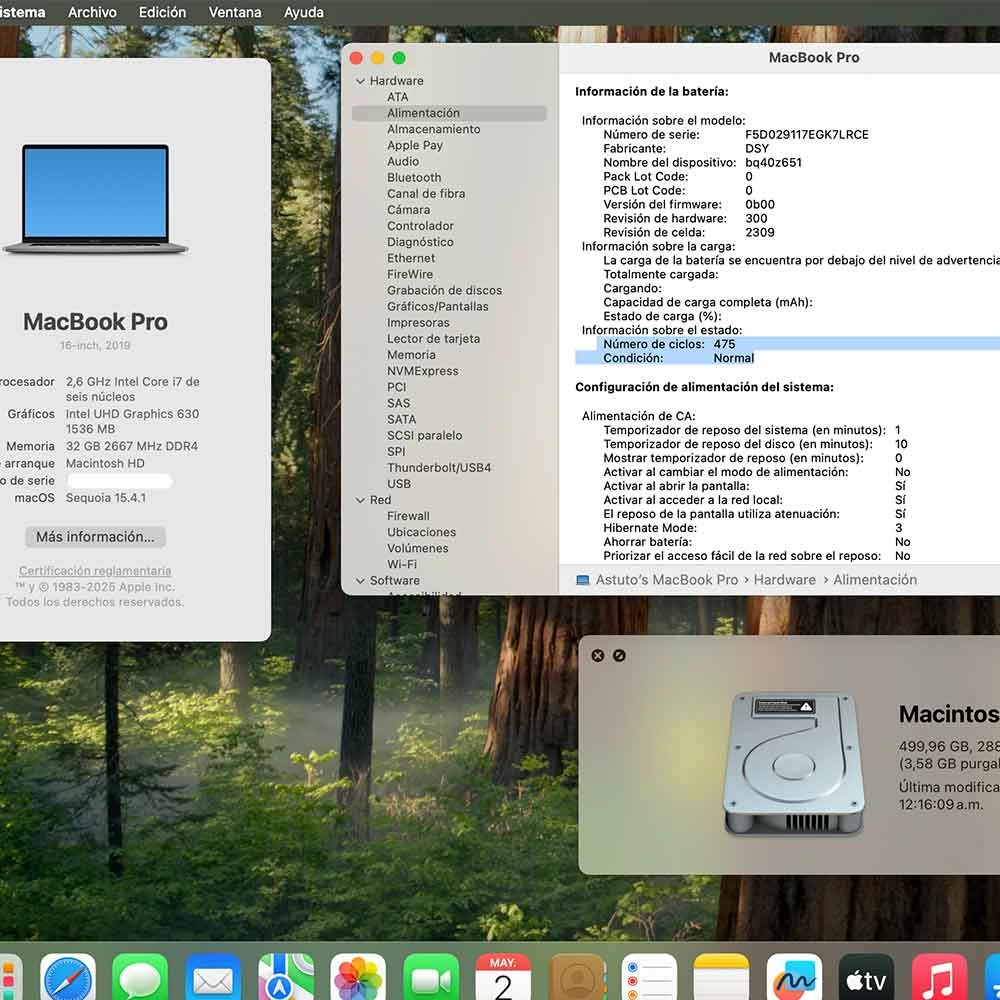Viewport: 1000px width, 1000px height.
Task: Launch Messages from the Dock
Action: pos(140,979)
